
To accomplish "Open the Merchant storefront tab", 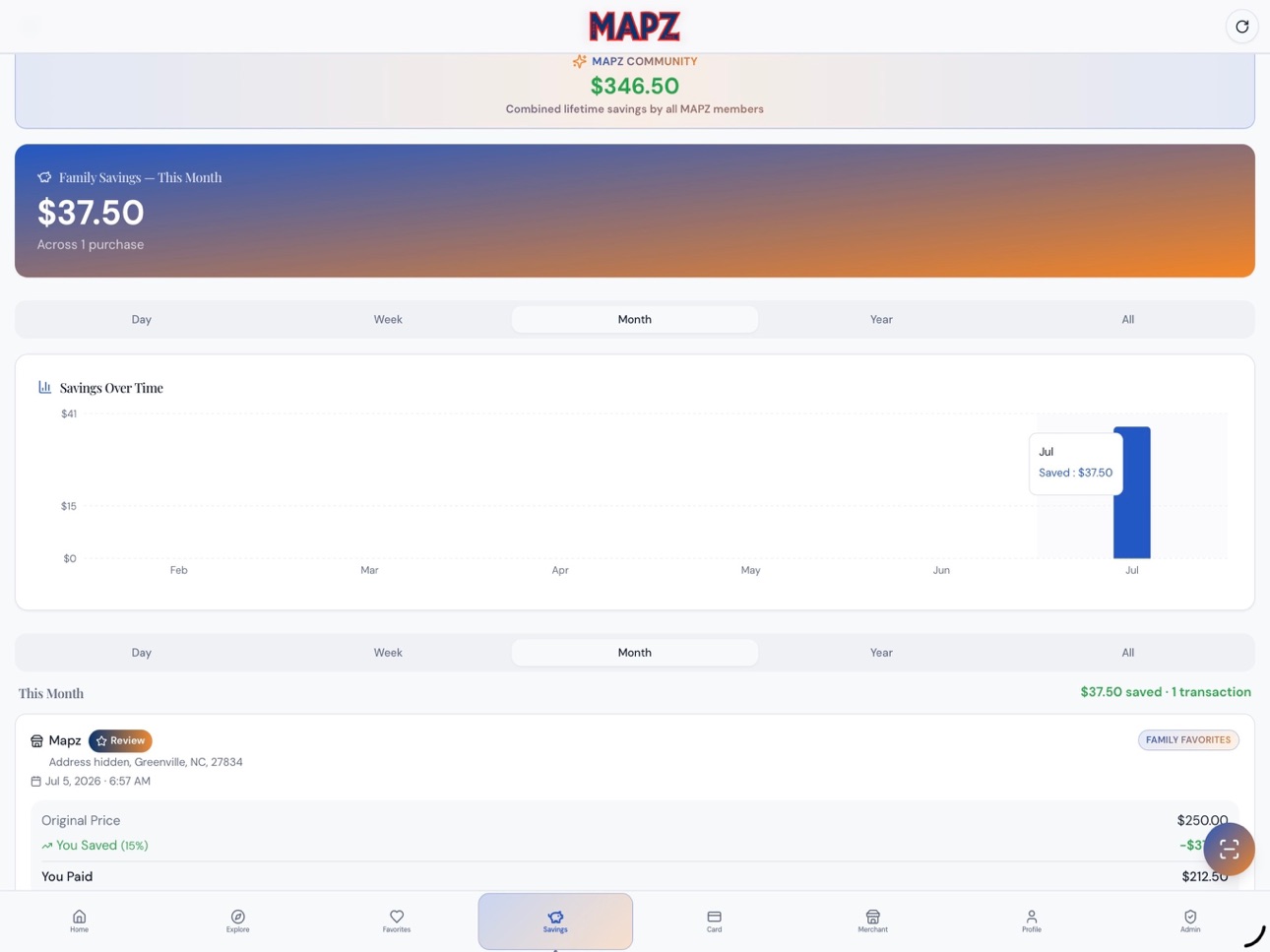I will coord(872,921).
